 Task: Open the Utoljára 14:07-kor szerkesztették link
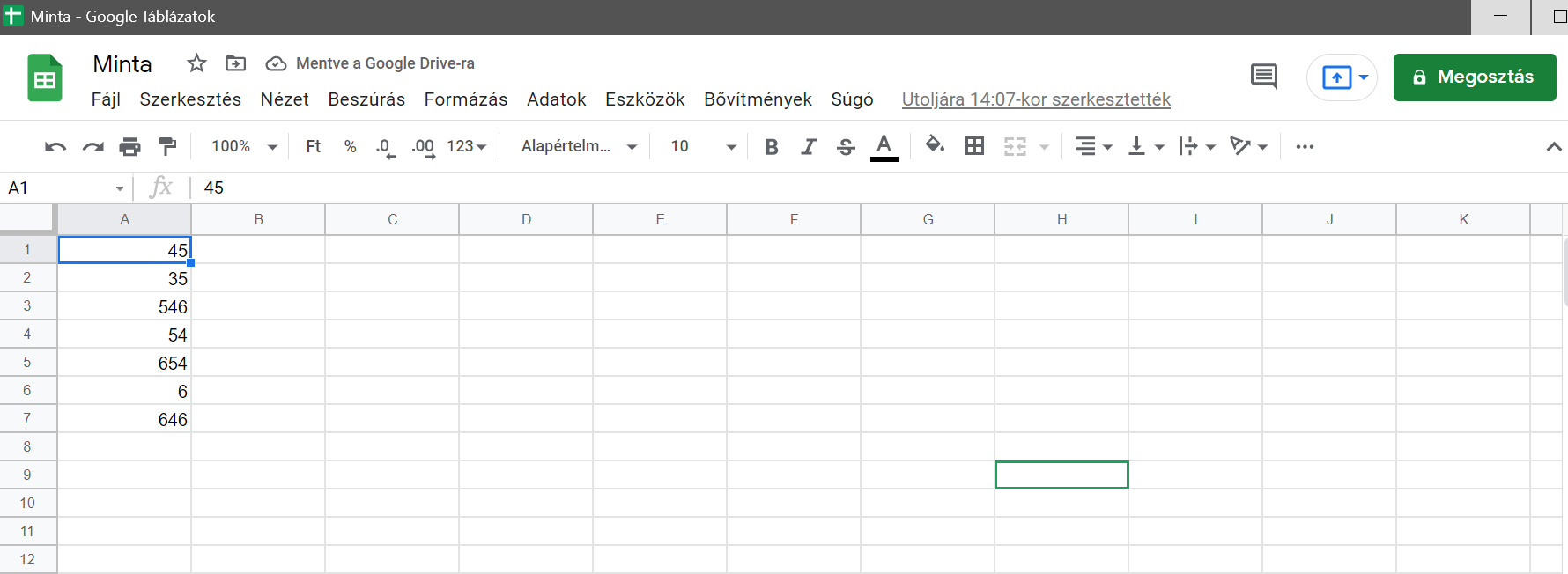[1036, 99]
